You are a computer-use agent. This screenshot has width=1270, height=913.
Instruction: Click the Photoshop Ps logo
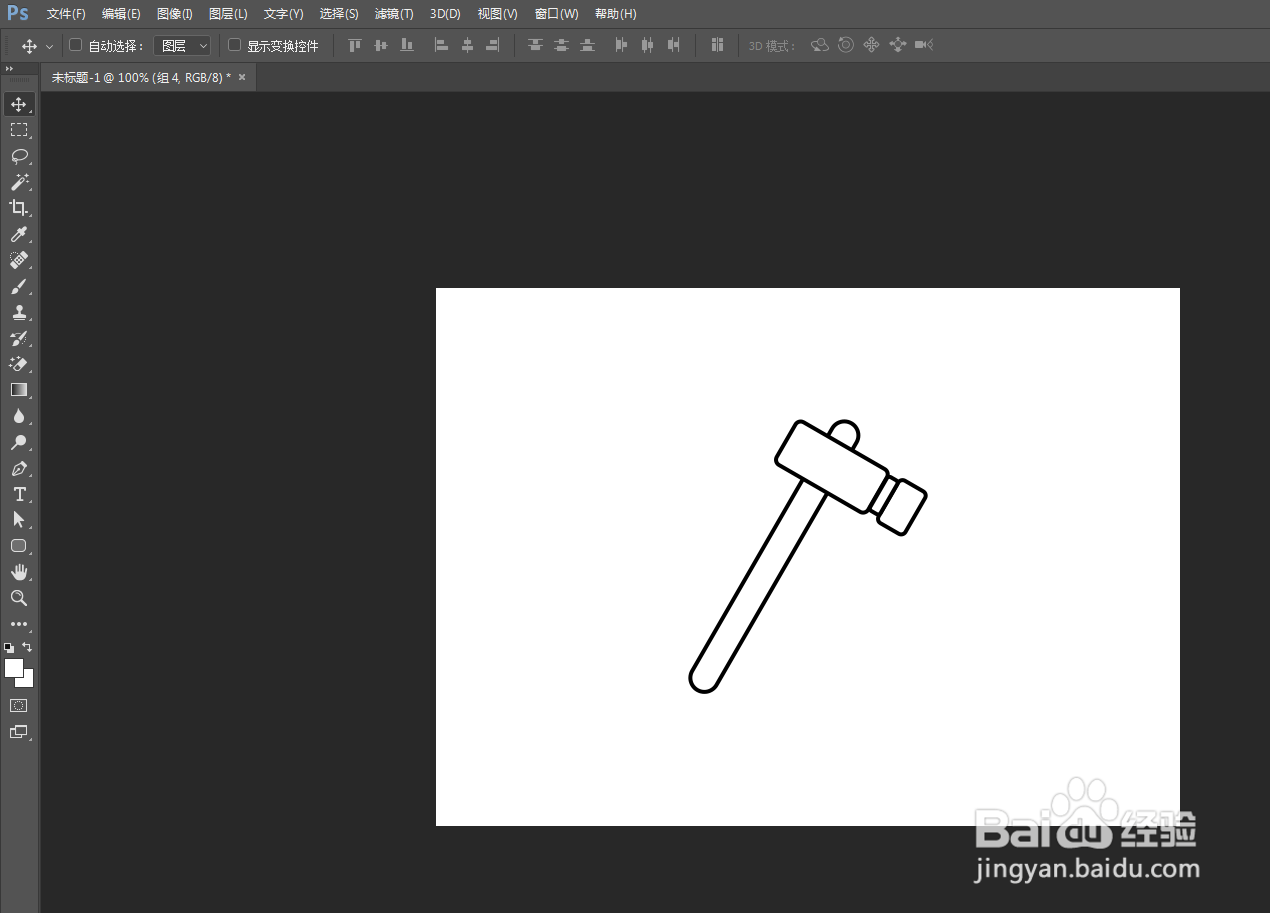(18, 13)
